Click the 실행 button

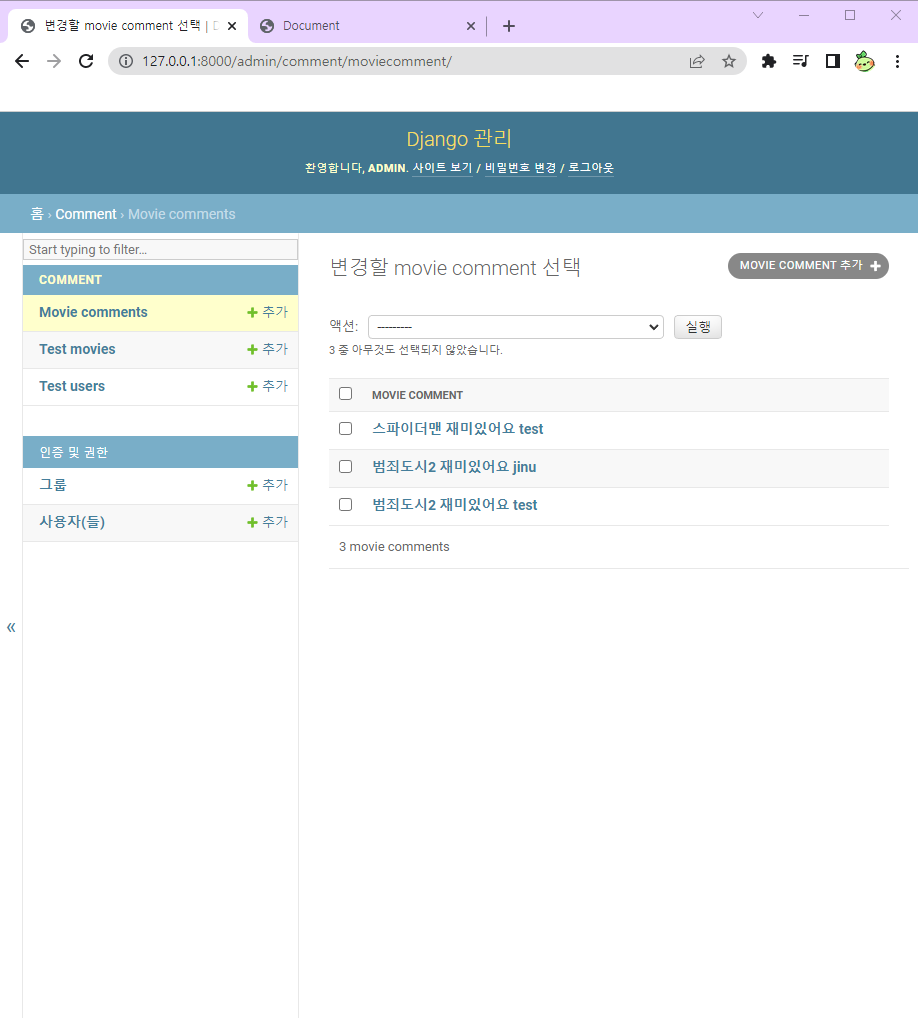coord(698,327)
